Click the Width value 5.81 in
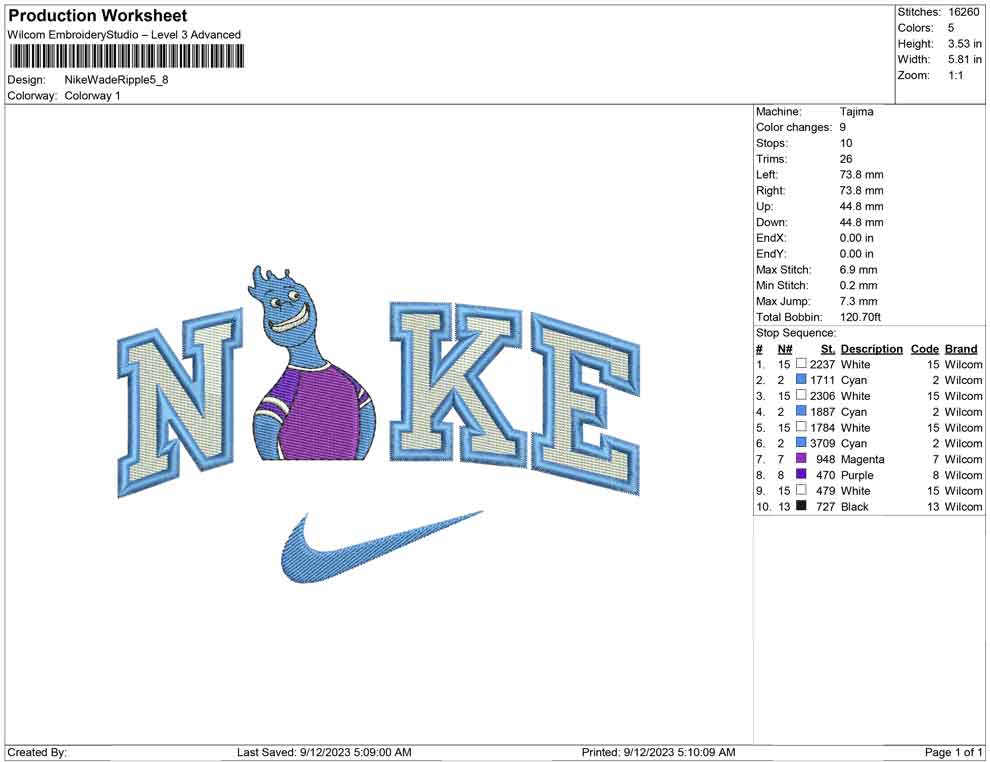The image size is (990, 762). 965,59
